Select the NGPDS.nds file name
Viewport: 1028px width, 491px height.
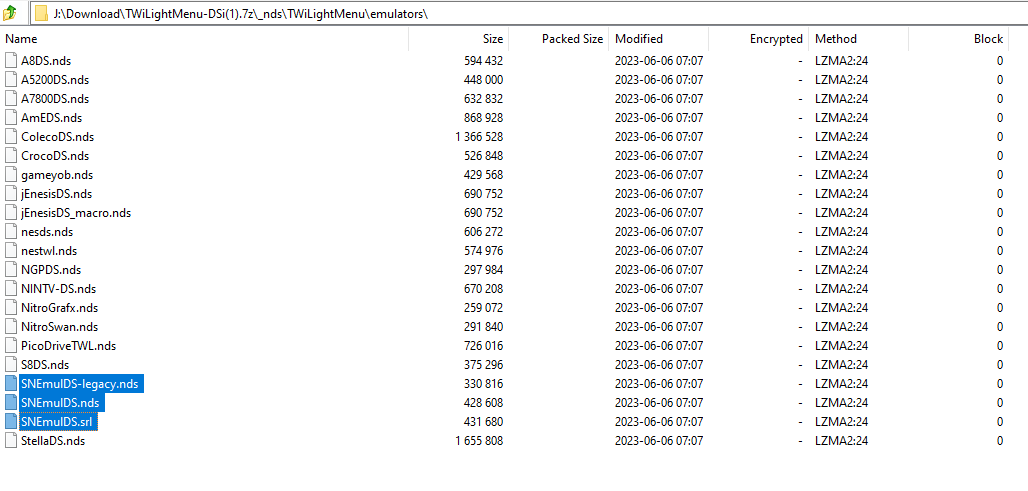pos(51,270)
